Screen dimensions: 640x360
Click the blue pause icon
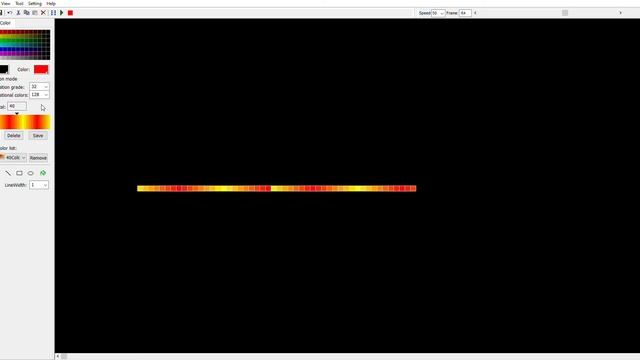click(x=53, y=13)
